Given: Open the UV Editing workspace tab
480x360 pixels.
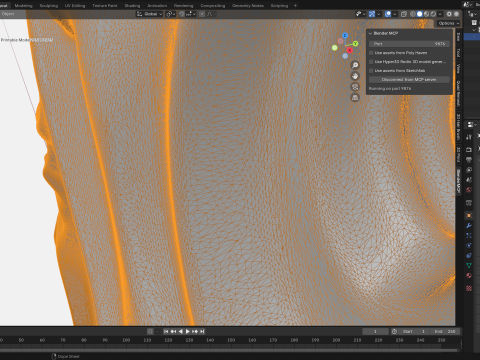Looking at the screenshot, I should (75, 6).
